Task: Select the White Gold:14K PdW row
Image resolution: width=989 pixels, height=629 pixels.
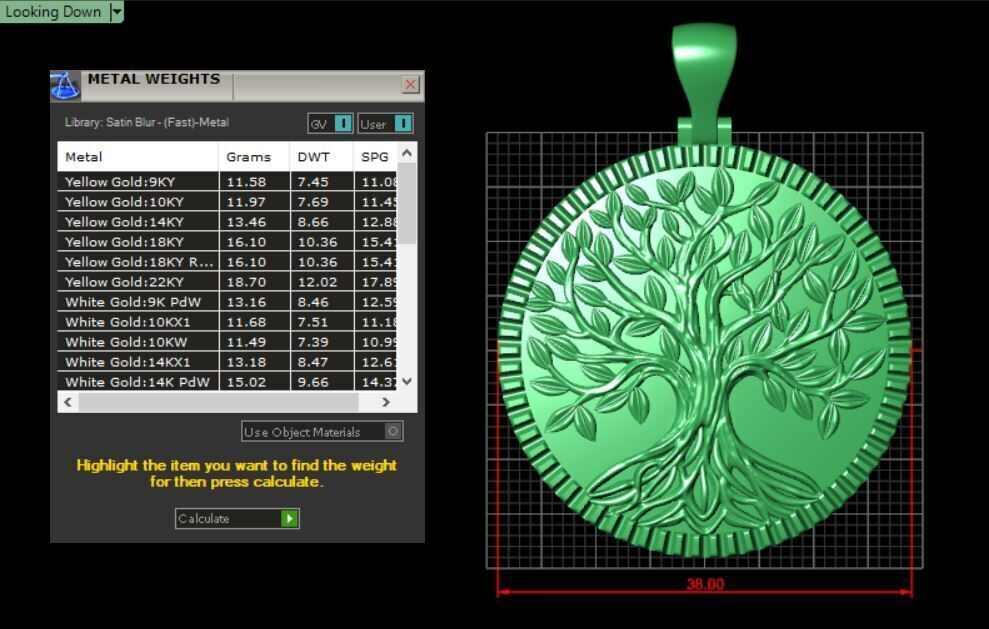Action: (227, 382)
